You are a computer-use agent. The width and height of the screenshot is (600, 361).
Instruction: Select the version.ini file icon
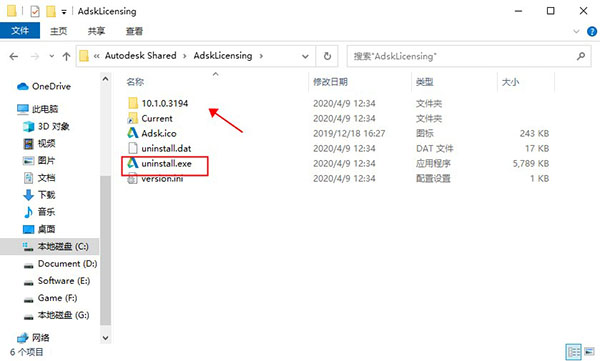point(132,178)
